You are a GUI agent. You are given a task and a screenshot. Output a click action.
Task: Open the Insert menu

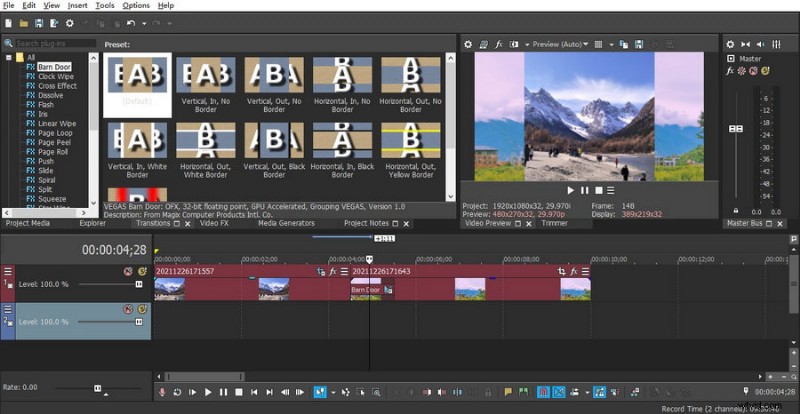78,6
